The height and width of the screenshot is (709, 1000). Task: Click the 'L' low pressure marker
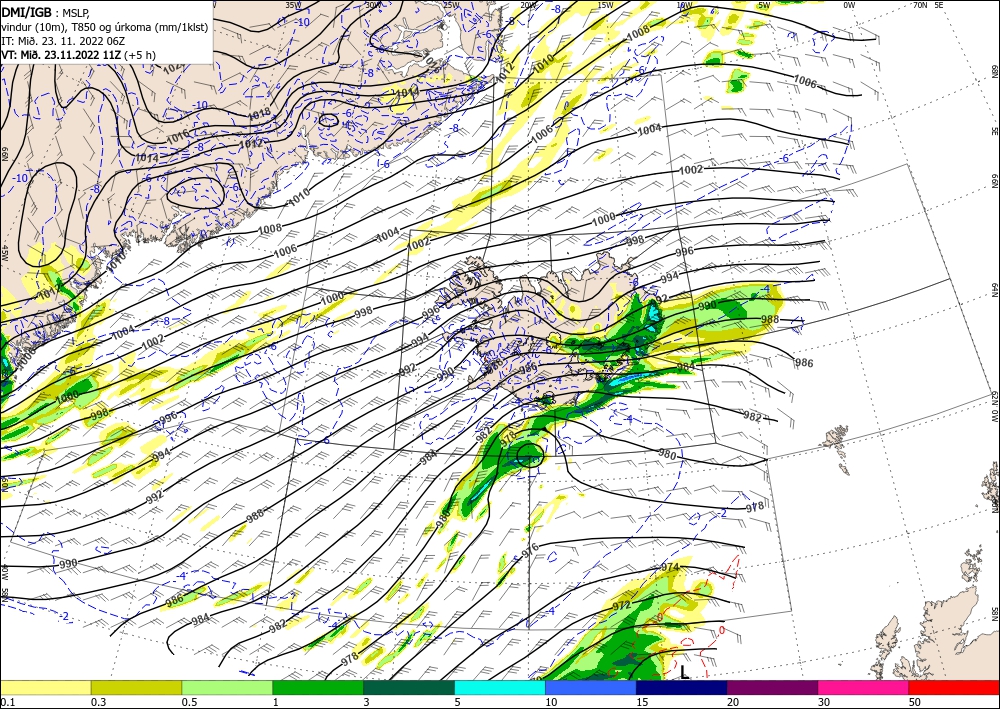pos(684,672)
